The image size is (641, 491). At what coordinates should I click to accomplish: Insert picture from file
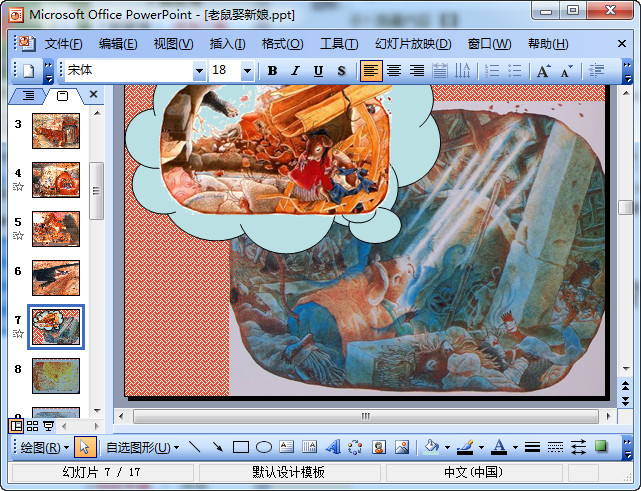[x=402, y=447]
